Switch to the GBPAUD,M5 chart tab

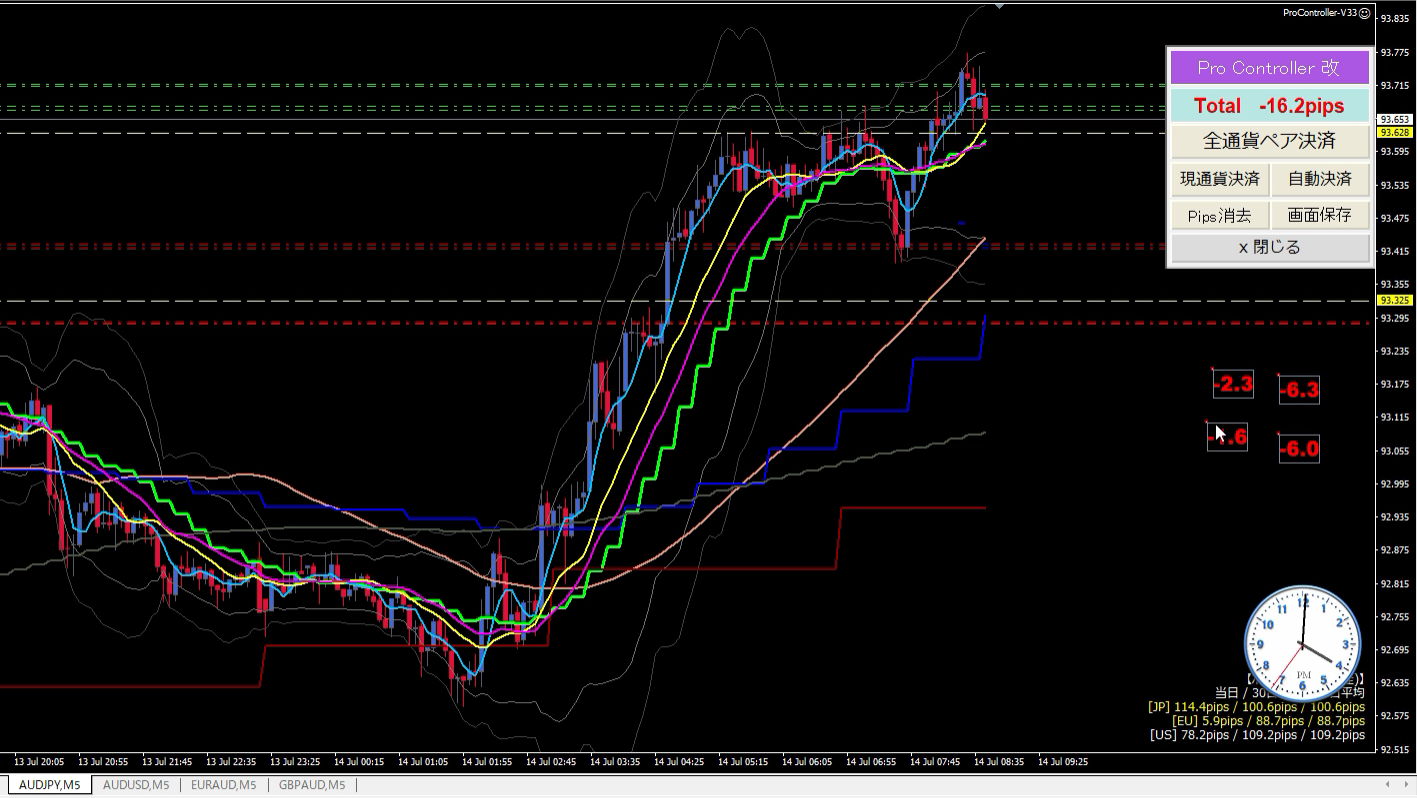(x=312, y=785)
